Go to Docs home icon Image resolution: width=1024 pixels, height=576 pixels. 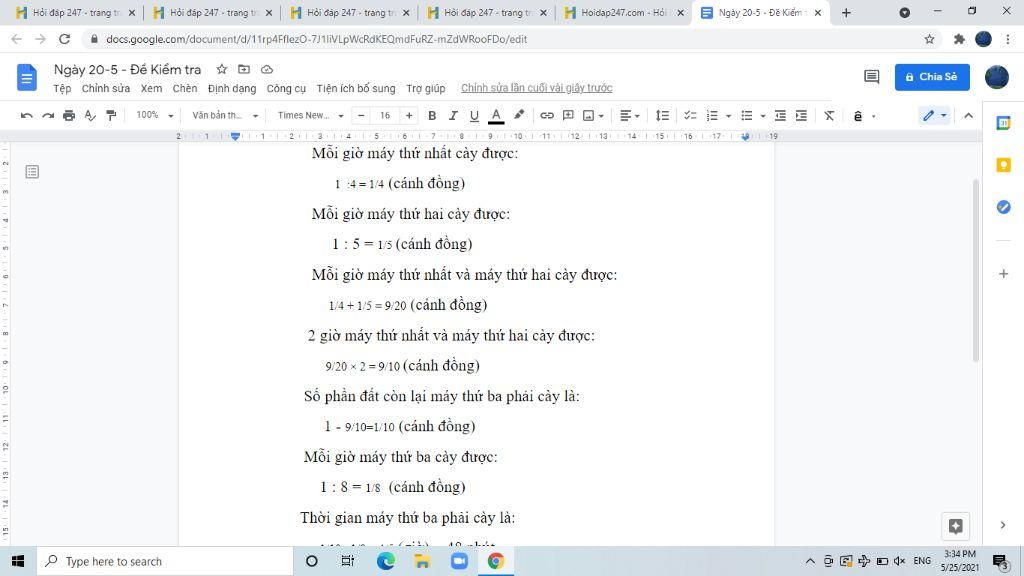tap(27, 78)
